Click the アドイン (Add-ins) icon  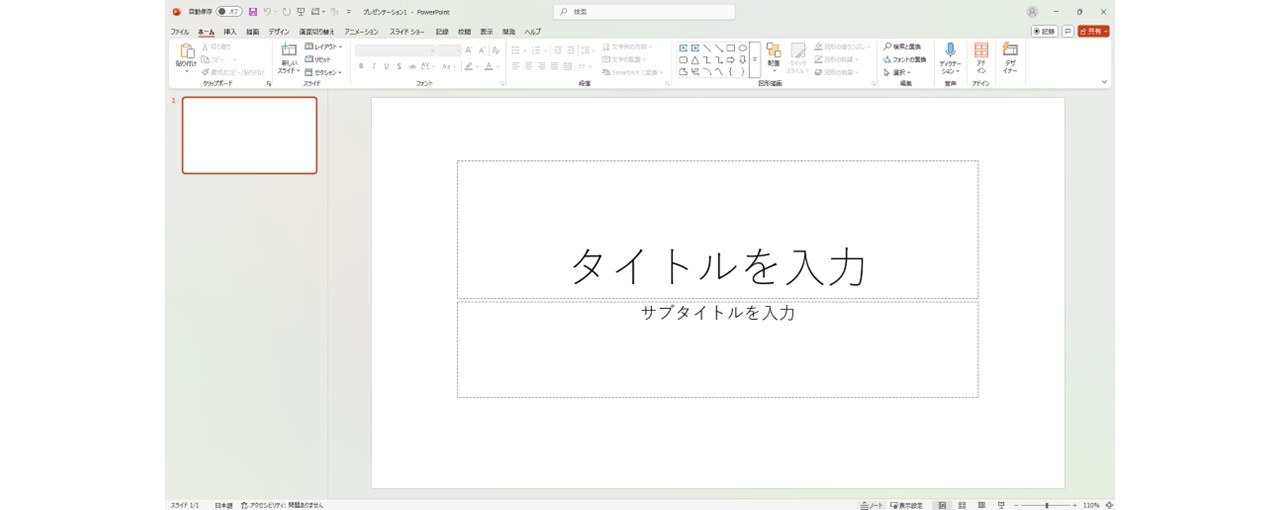tap(981, 50)
